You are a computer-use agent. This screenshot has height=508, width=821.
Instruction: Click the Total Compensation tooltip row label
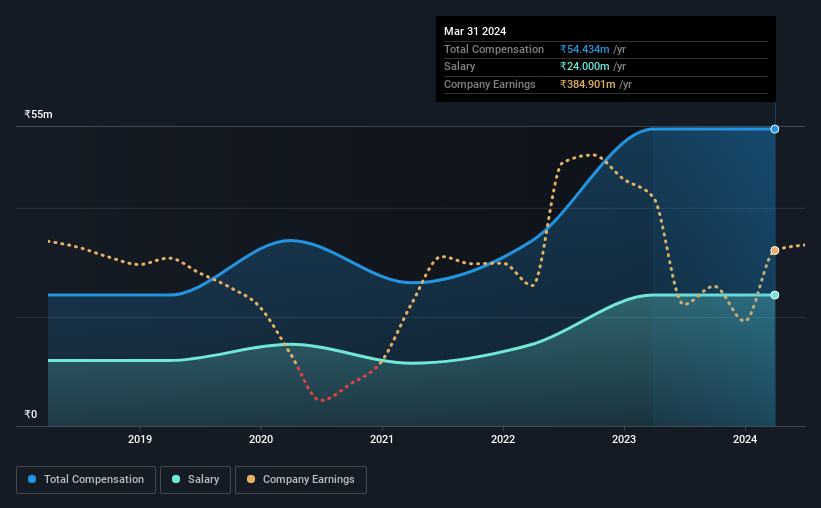pos(494,49)
